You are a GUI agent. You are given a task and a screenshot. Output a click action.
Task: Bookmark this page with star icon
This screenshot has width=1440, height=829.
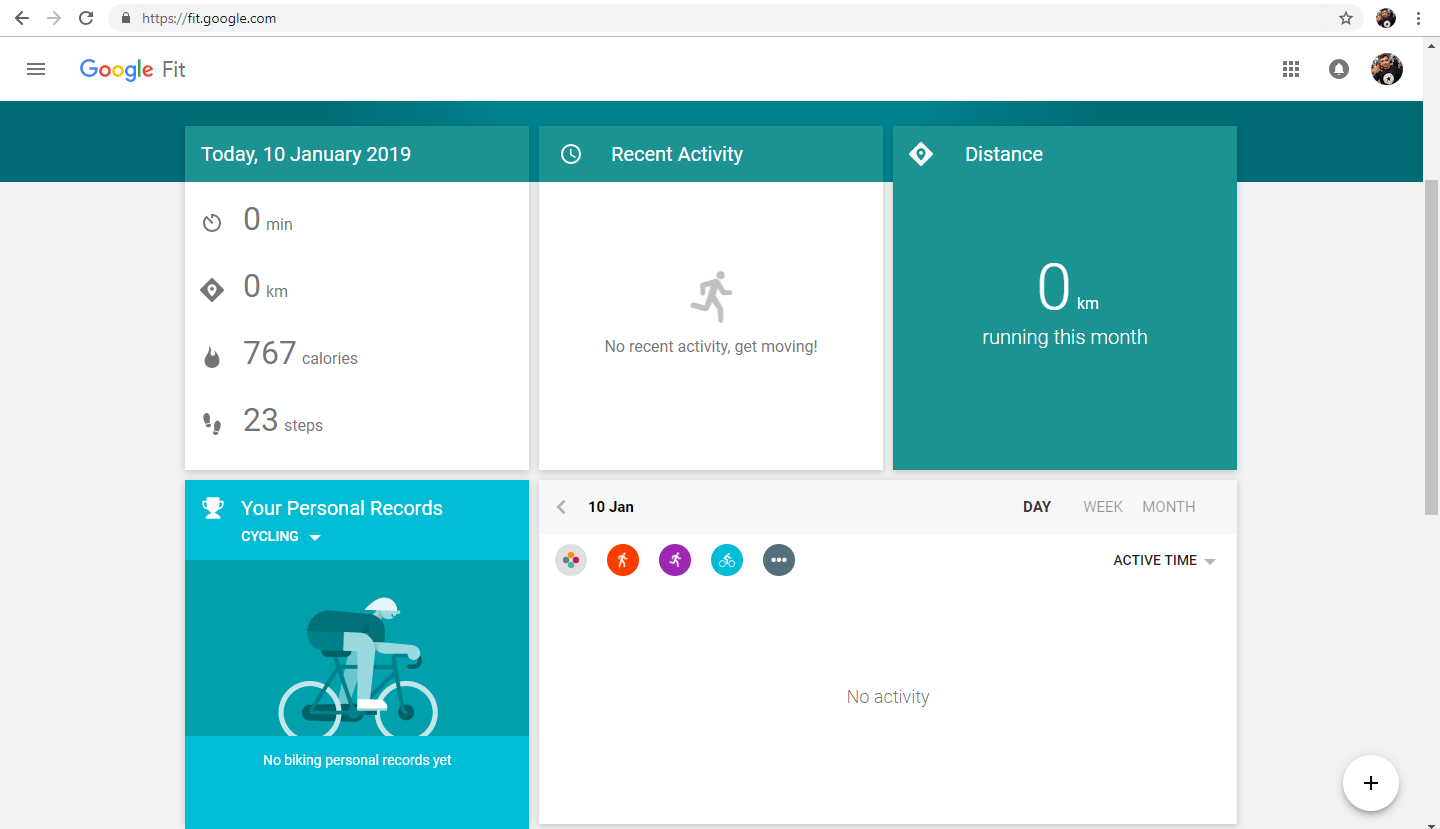click(x=1346, y=18)
